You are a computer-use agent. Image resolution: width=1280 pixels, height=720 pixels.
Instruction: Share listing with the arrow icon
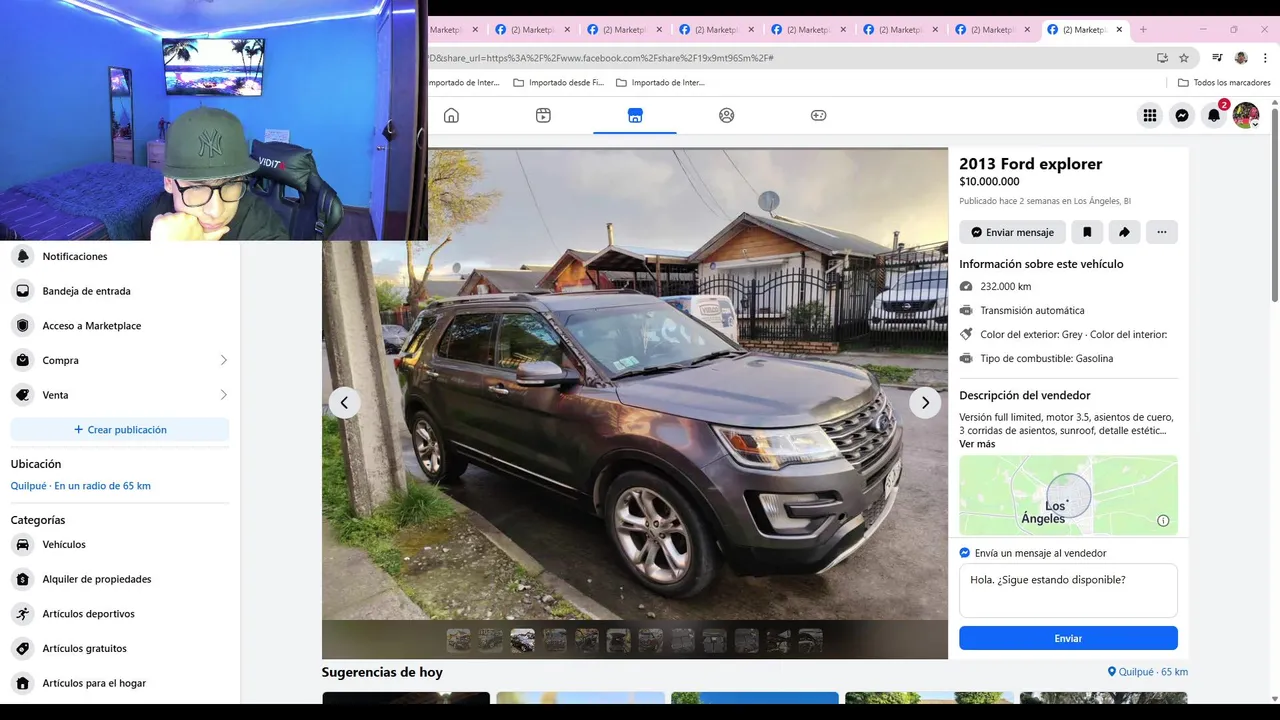[1124, 232]
